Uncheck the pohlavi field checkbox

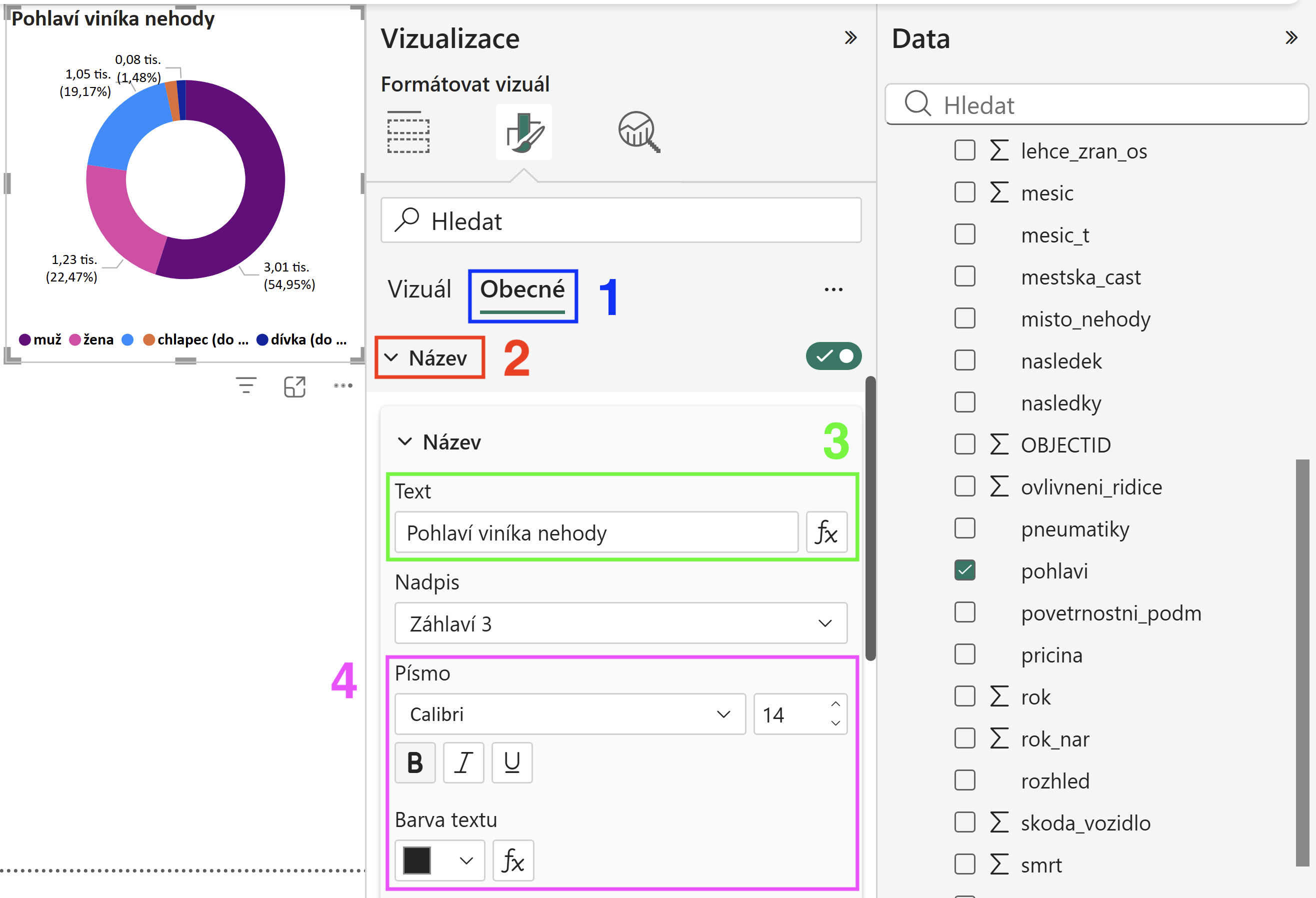click(964, 570)
